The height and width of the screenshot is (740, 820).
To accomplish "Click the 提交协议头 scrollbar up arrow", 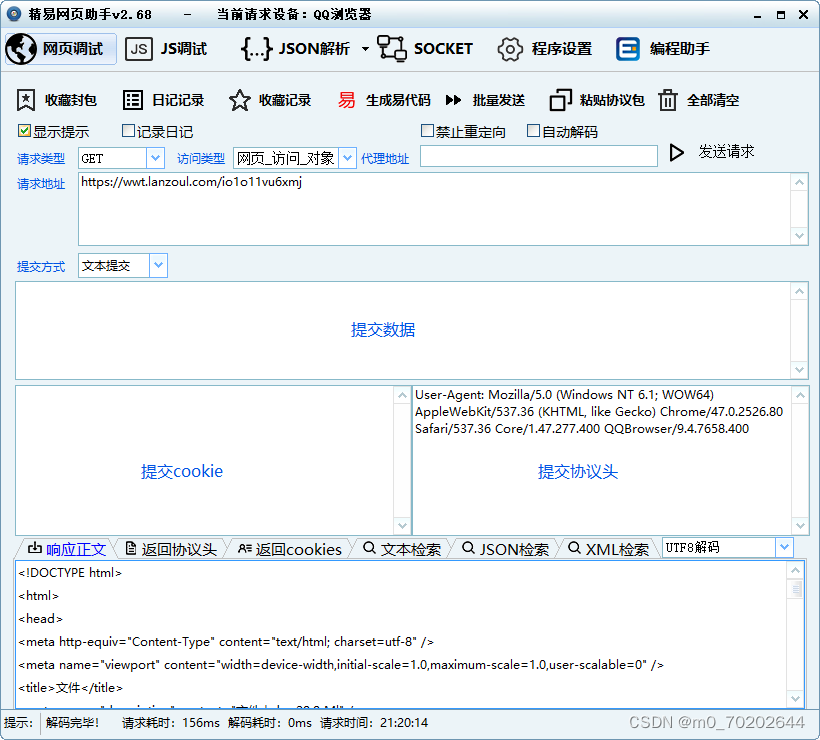I will (800, 395).
